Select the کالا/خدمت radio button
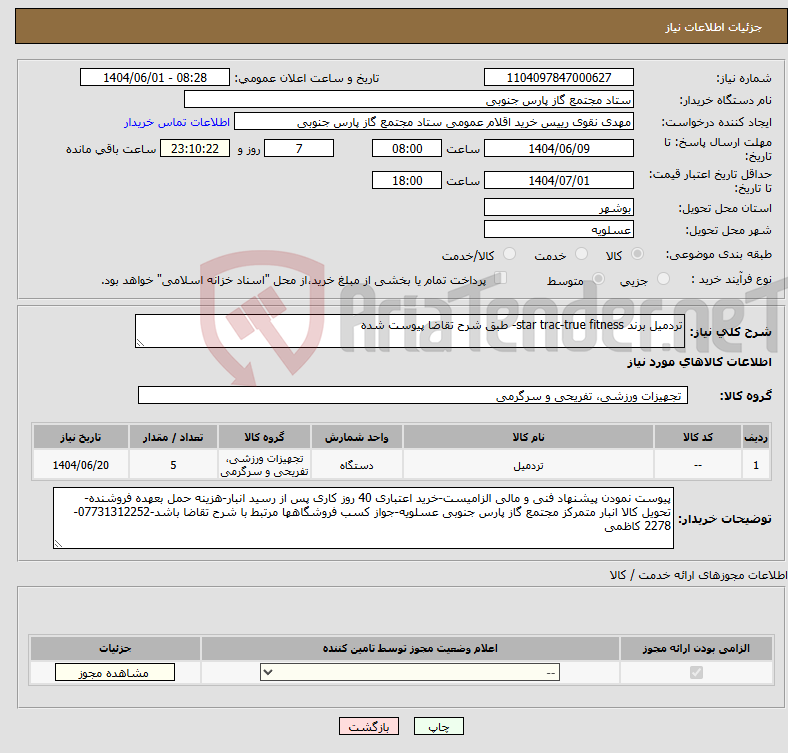This screenshot has width=788, height=753. [x=510, y=254]
